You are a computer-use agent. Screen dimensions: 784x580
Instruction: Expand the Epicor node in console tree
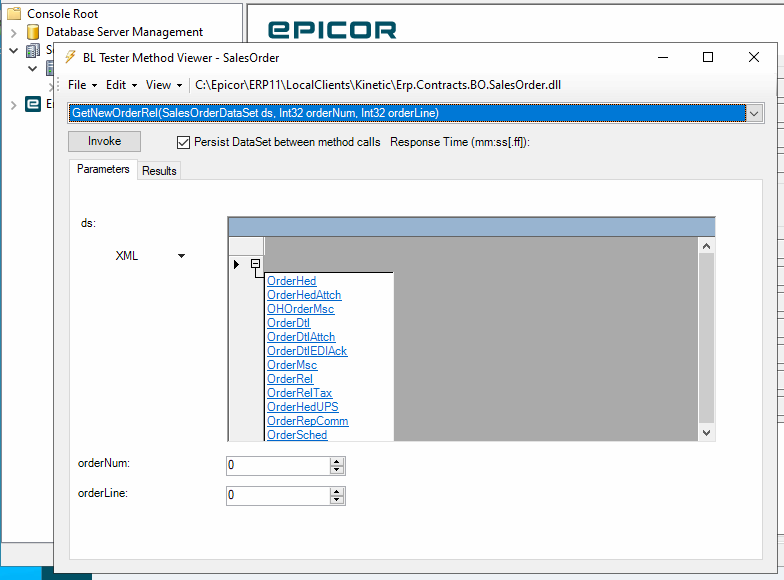[x=14, y=105]
